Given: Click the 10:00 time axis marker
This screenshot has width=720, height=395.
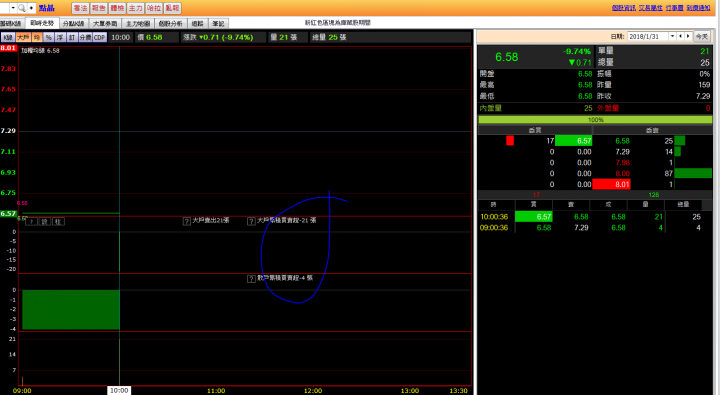Looking at the screenshot, I should click(119, 390).
